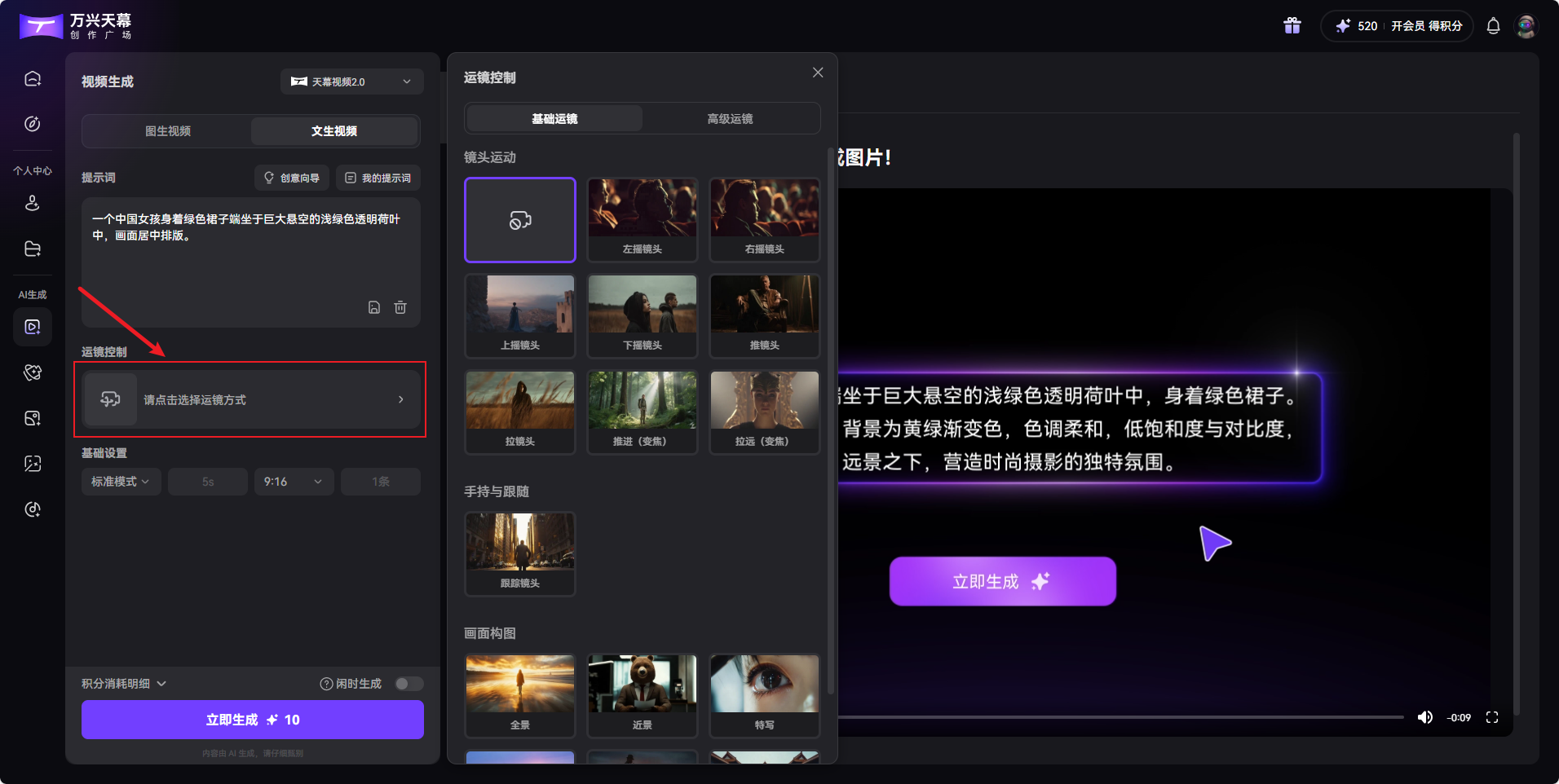The image size is (1559, 784).
Task: Switch to 文生视频 tab
Action: coord(334,131)
